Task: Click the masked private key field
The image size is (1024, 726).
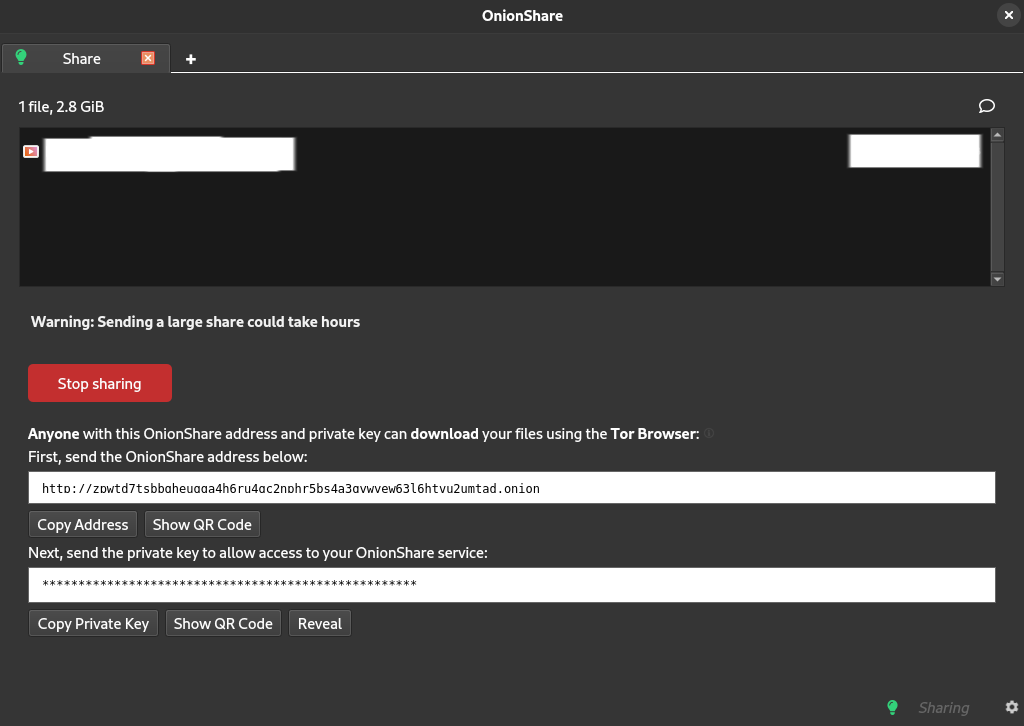Action: (512, 585)
